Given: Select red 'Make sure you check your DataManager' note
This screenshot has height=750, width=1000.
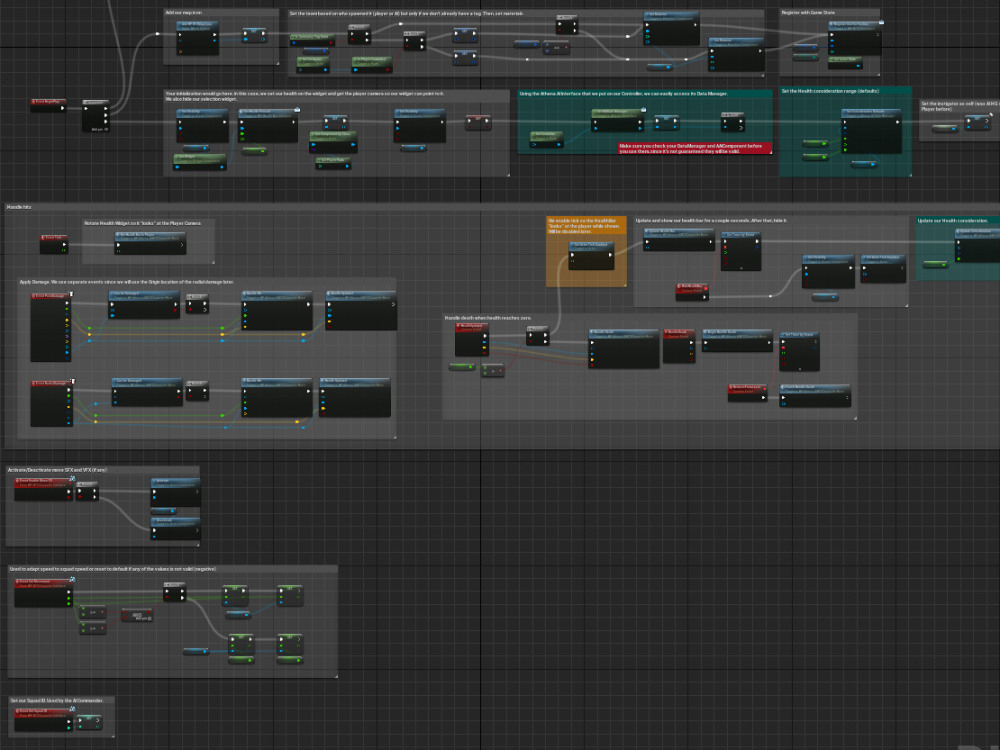Looking at the screenshot, I should (x=695, y=148).
